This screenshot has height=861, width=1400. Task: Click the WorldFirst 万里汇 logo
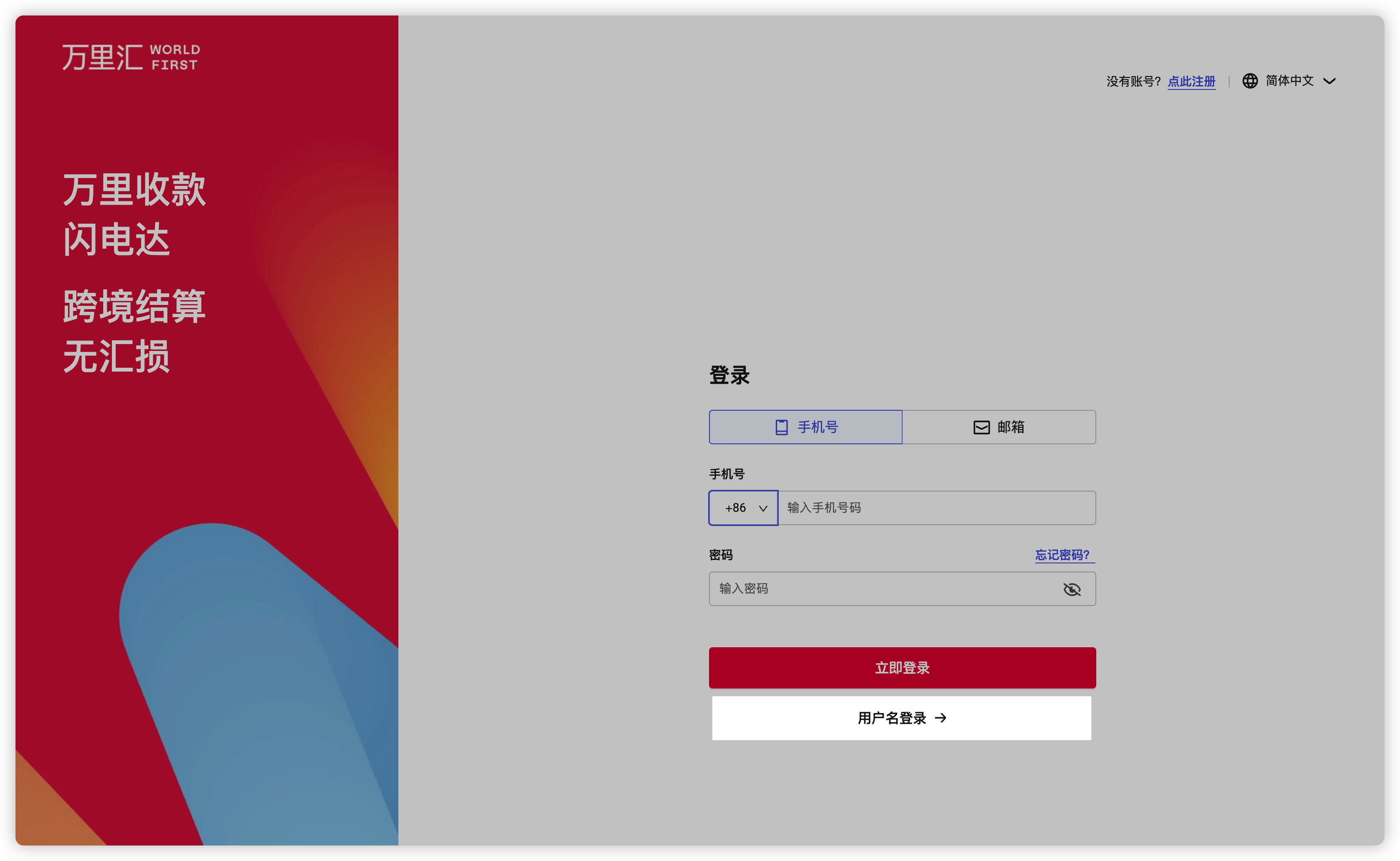point(131,57)
